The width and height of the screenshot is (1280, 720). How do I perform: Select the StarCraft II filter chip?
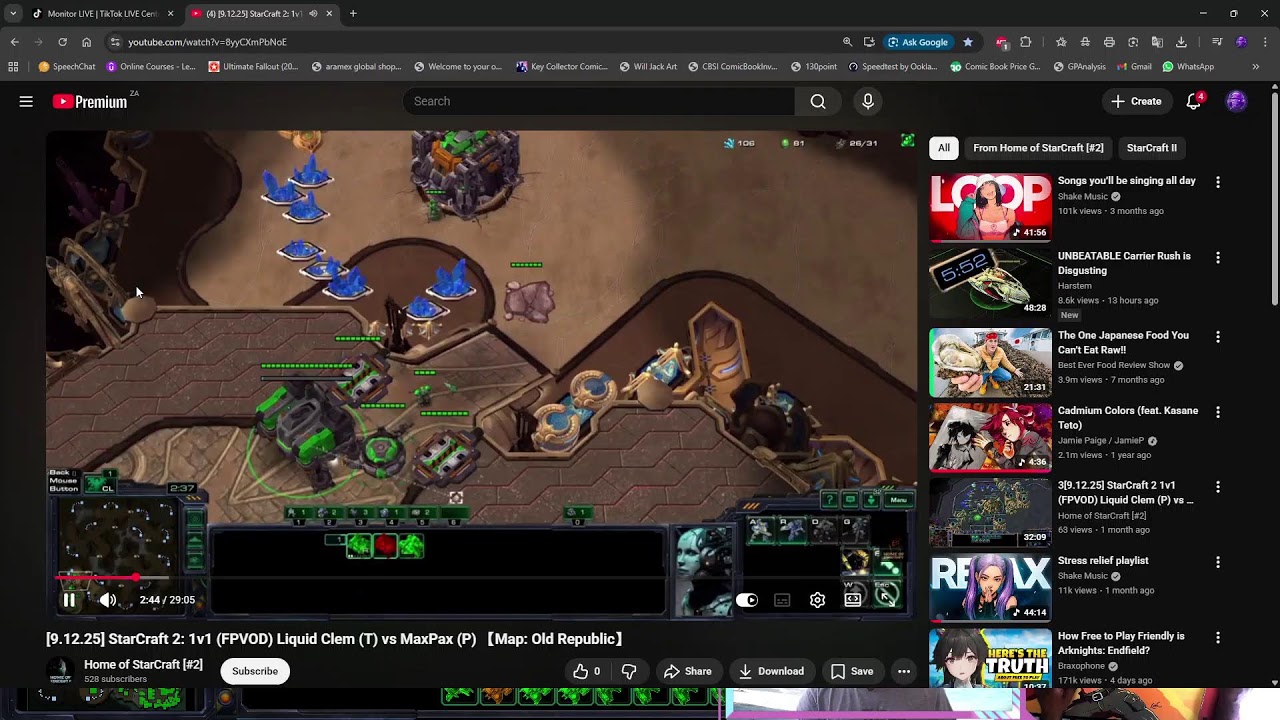pyautogui.click(x=1152, y=148)
